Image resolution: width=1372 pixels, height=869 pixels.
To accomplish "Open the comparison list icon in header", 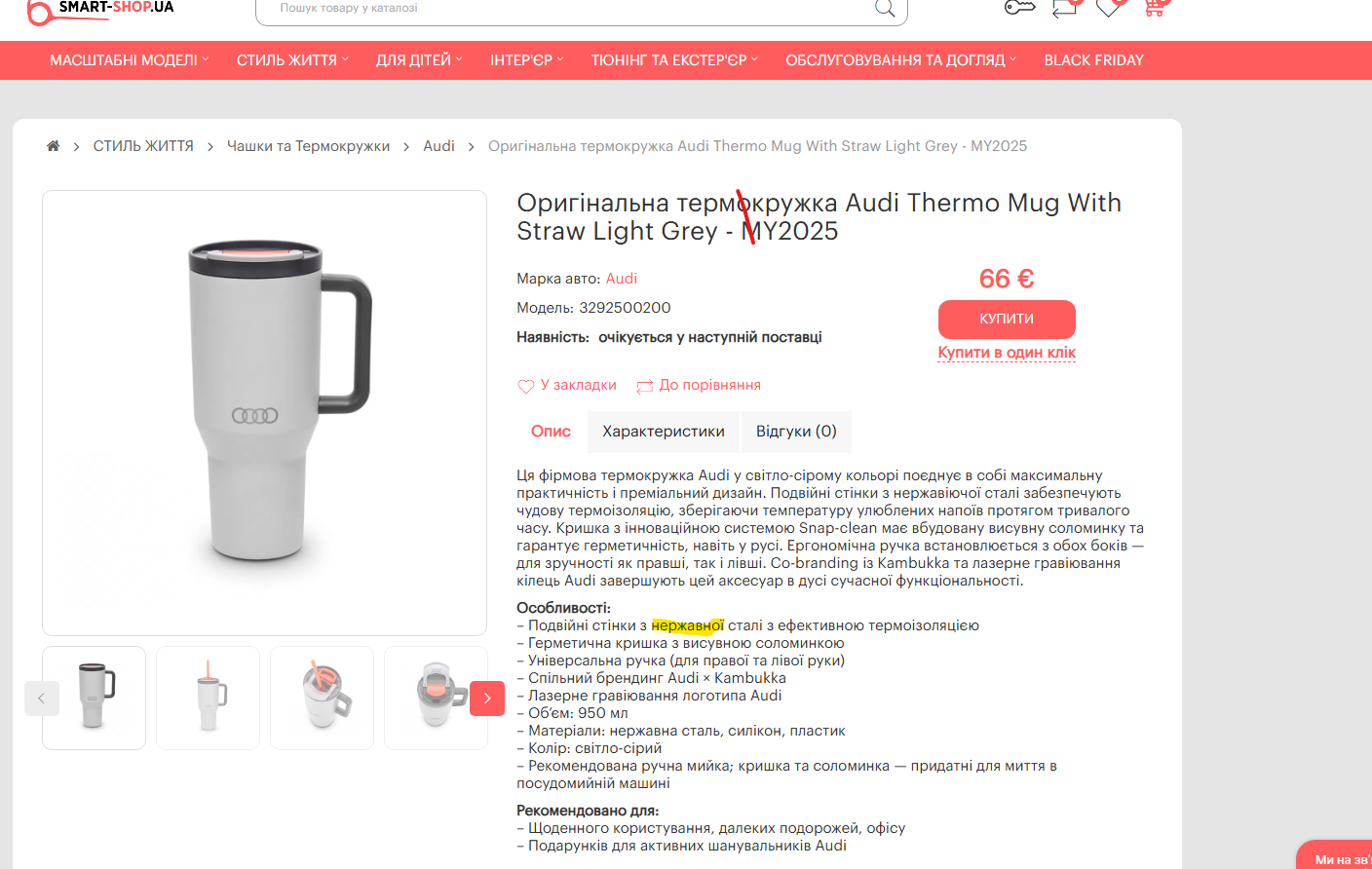I will tap(1064, 8).
